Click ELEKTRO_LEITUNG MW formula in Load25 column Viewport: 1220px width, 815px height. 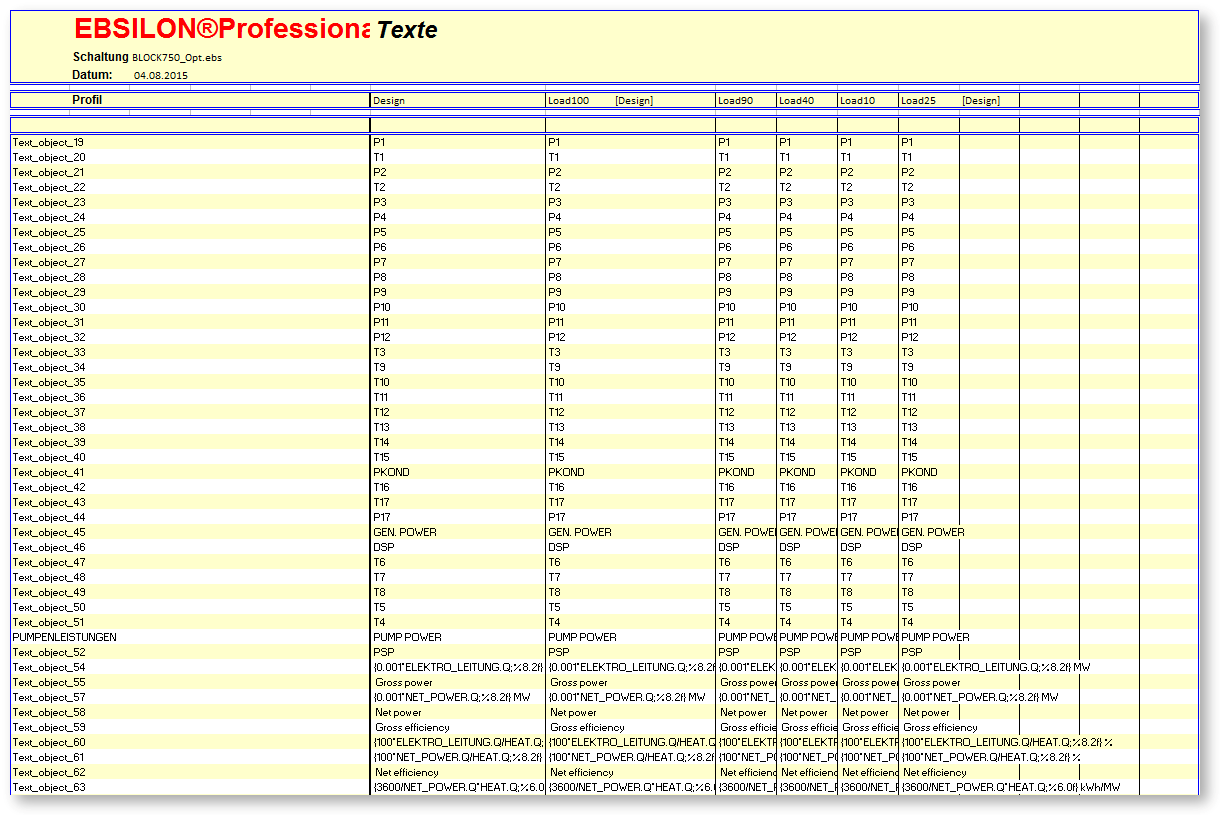click(x=996, y=667)
